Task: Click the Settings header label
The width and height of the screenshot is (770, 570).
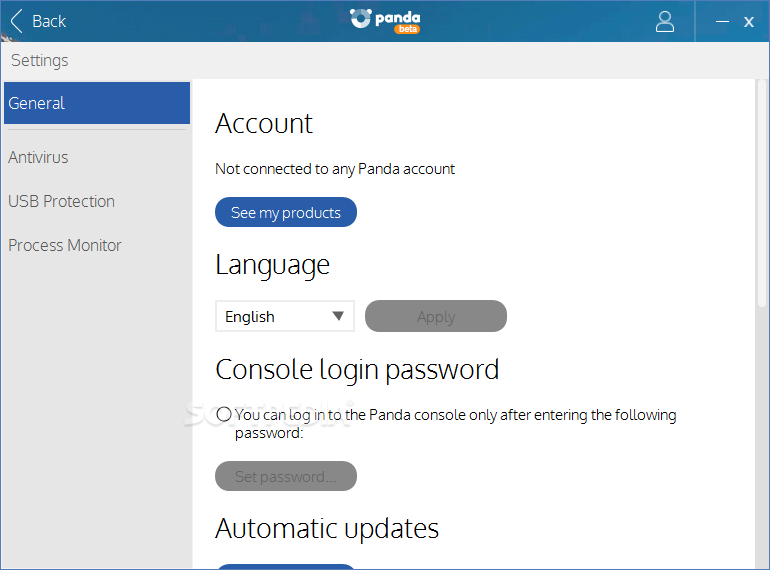Action: [x=40, y=60]
